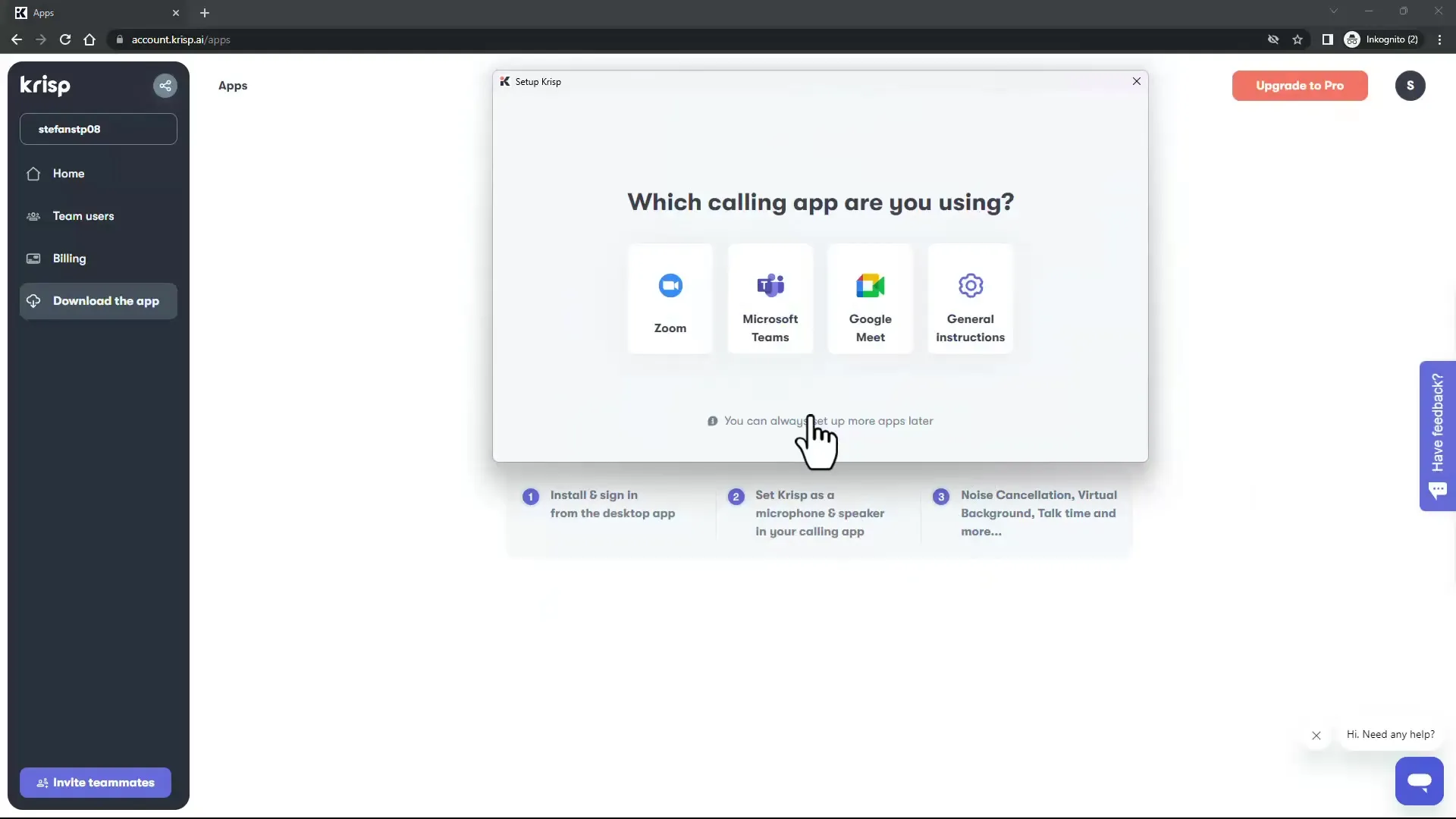
Task: Click the Apps tab title
Action: 43,13
